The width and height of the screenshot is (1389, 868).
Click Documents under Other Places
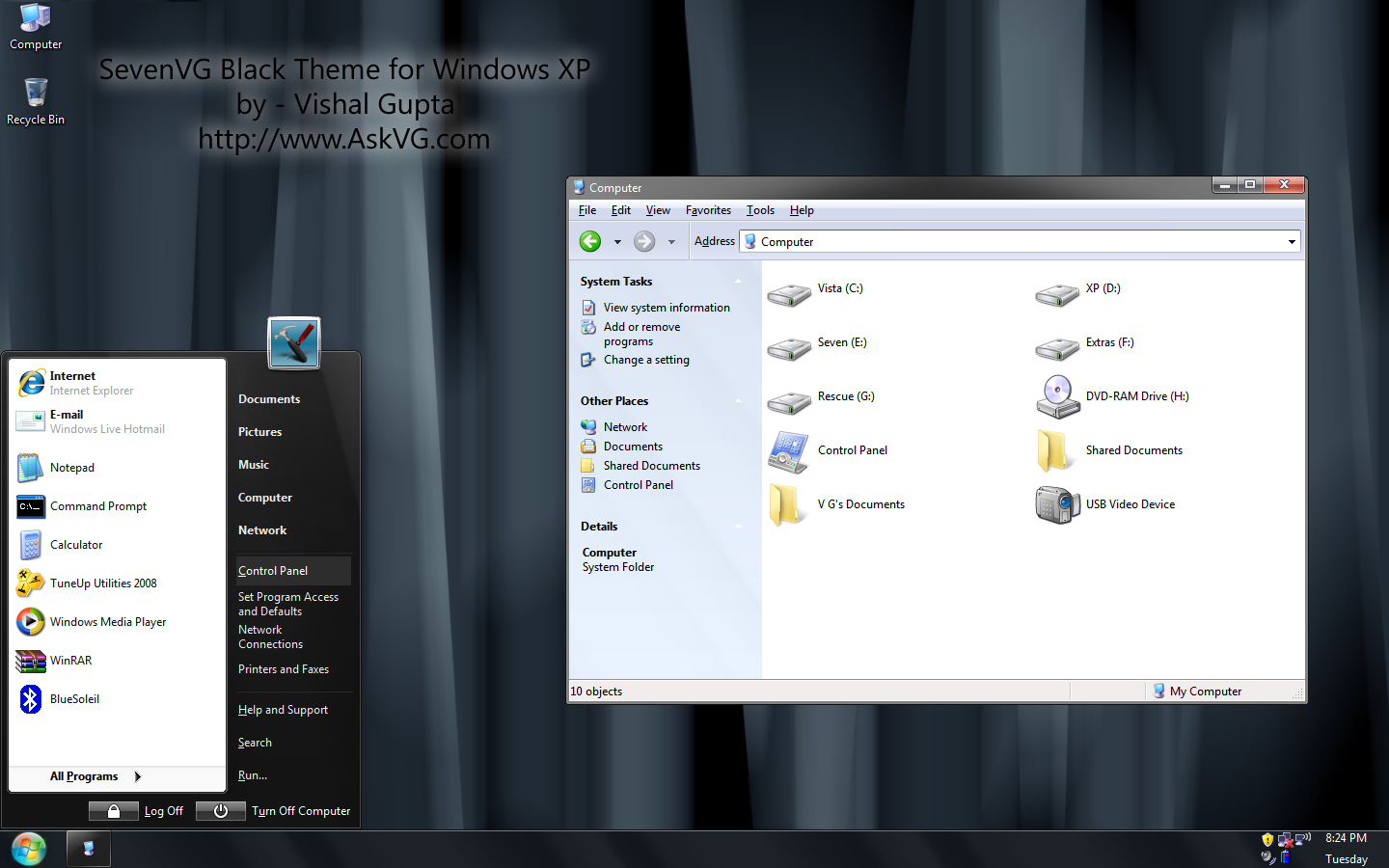(633, 447)
